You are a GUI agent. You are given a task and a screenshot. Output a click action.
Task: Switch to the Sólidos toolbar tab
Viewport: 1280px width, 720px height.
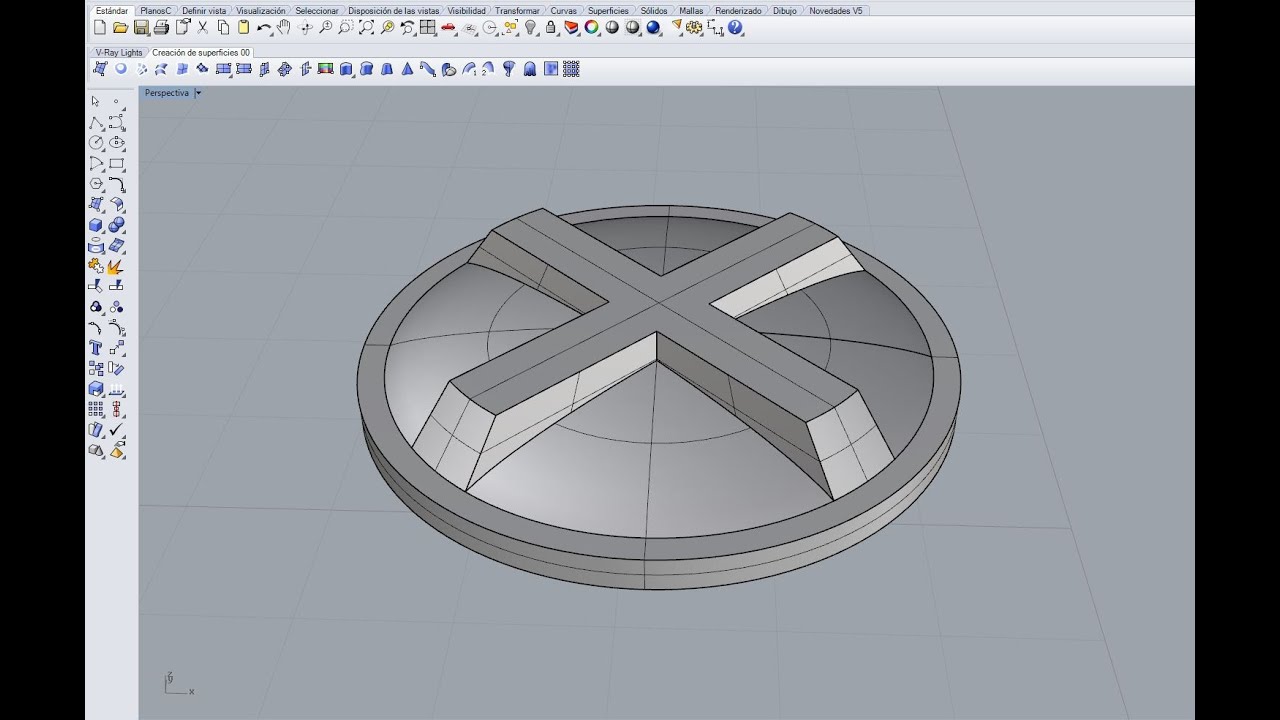(x=654, y=11)
